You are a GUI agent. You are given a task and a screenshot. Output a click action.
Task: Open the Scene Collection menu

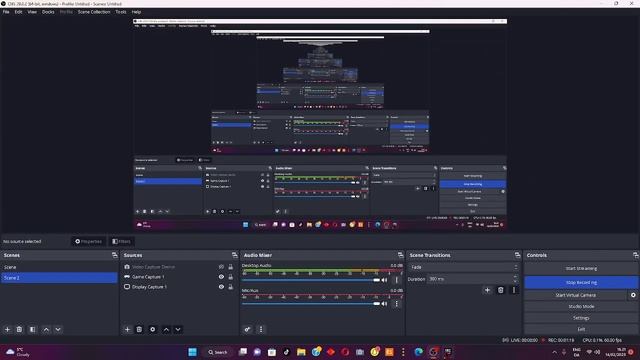[94, 12]
